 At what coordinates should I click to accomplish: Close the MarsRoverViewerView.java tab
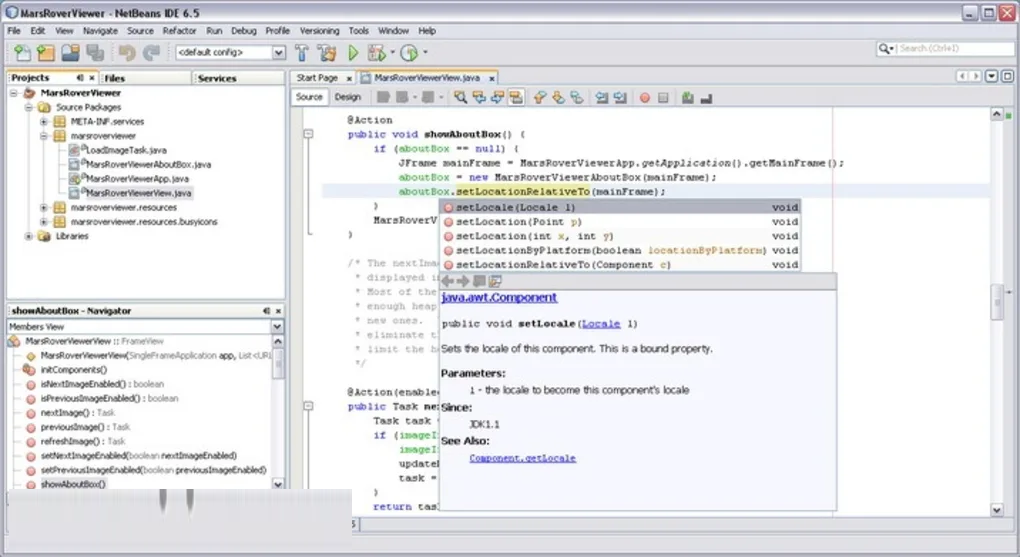[x=492, y=78]
